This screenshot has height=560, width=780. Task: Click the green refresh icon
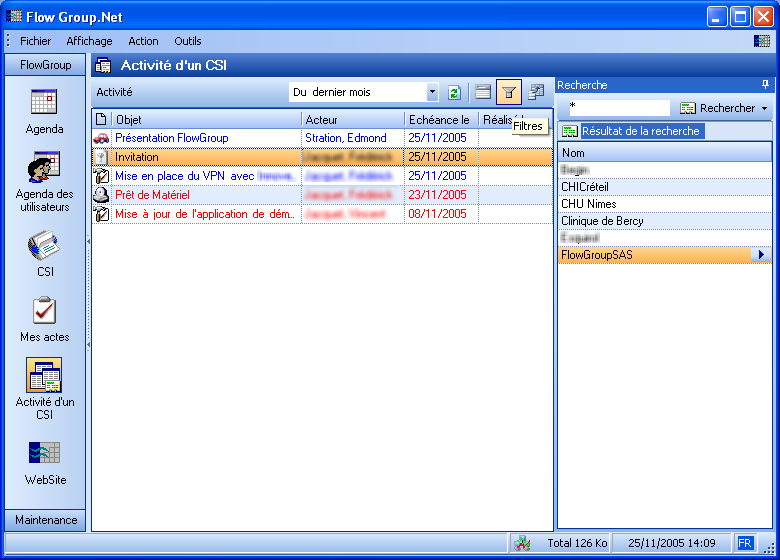point(454,93)
